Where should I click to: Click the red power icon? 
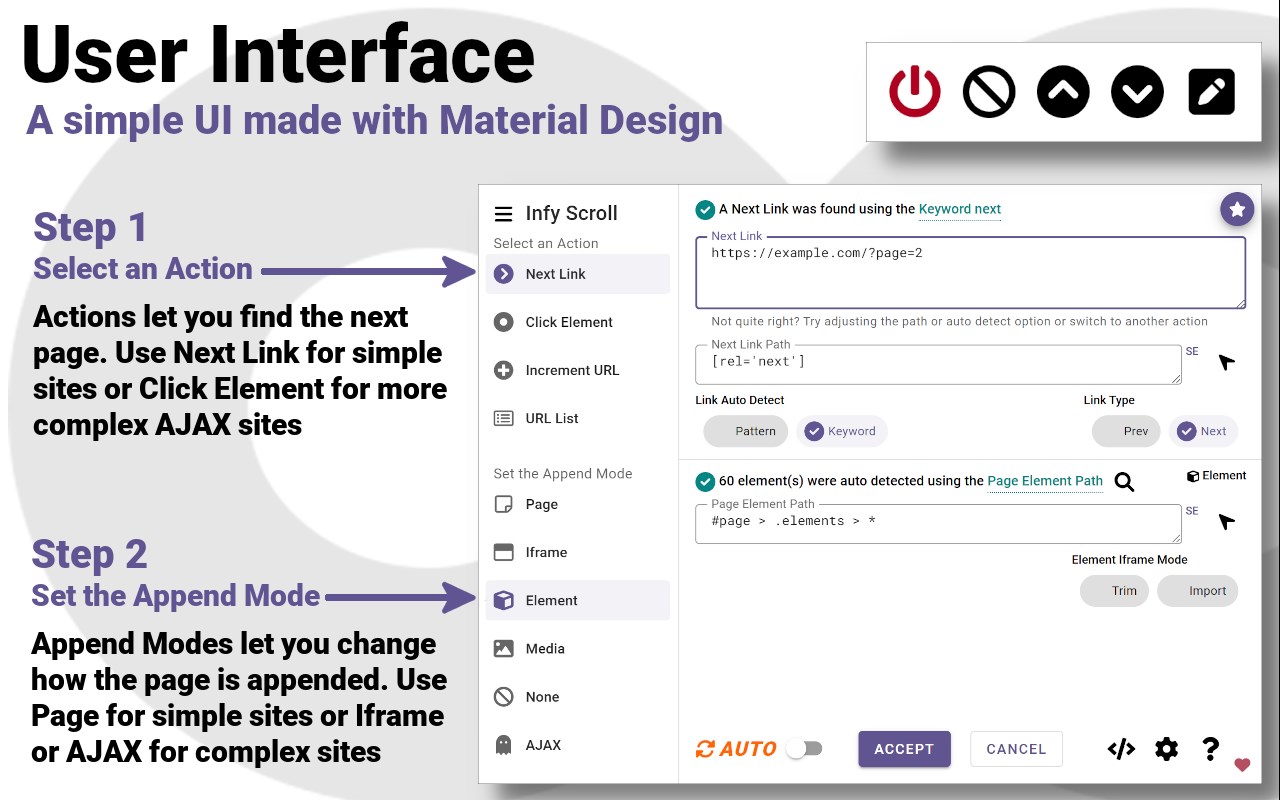pos(915,92)
